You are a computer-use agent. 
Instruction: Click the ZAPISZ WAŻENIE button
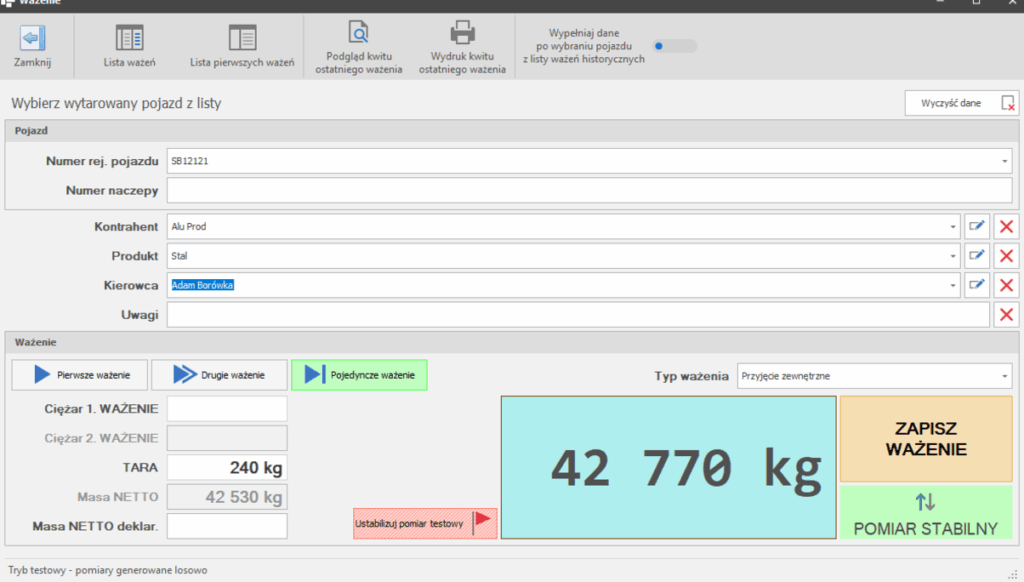point(926,439)
